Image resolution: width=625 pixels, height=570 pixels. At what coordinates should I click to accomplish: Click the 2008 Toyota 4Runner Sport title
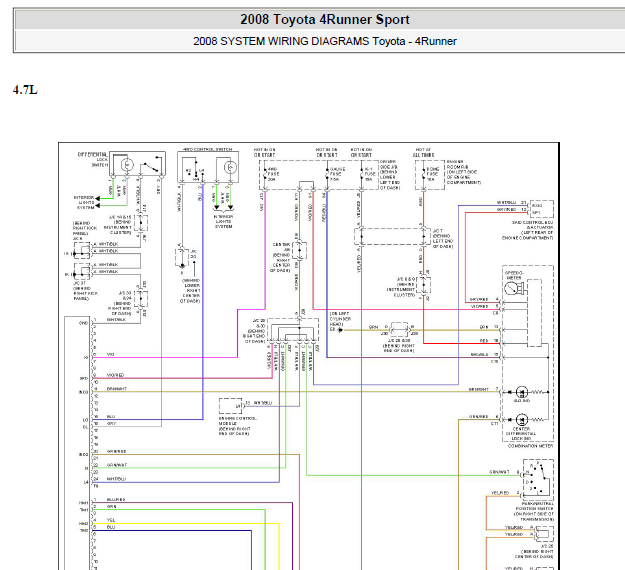tap(325, 20)
